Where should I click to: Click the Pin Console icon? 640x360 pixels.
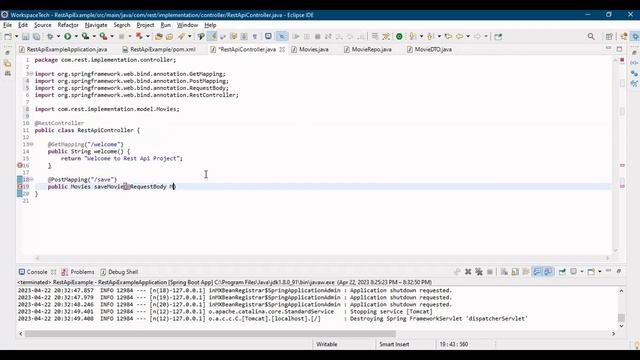click(562, 272)
